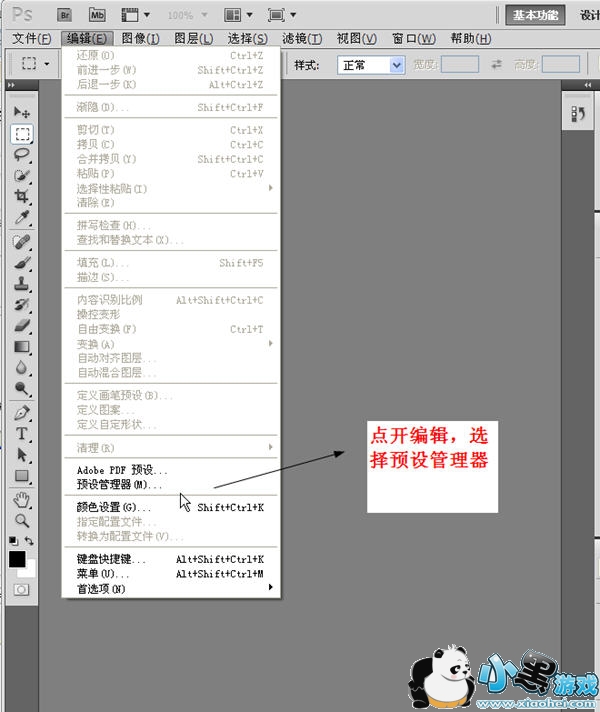Select the Brush tool
The width and height of the screenshot is (600, 712).
(21, 263)
